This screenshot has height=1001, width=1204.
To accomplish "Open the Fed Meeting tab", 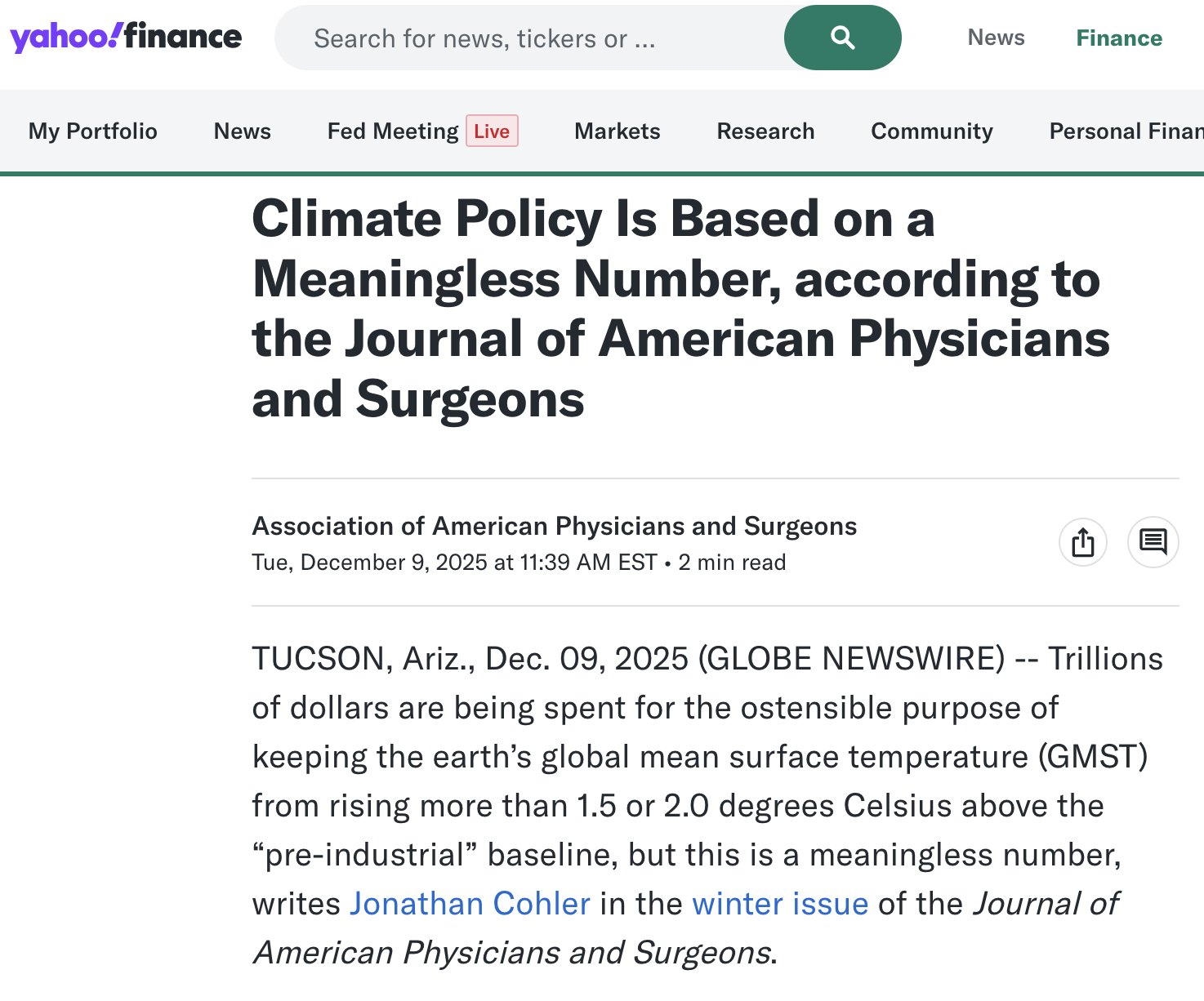I will [x=393, y=131].
